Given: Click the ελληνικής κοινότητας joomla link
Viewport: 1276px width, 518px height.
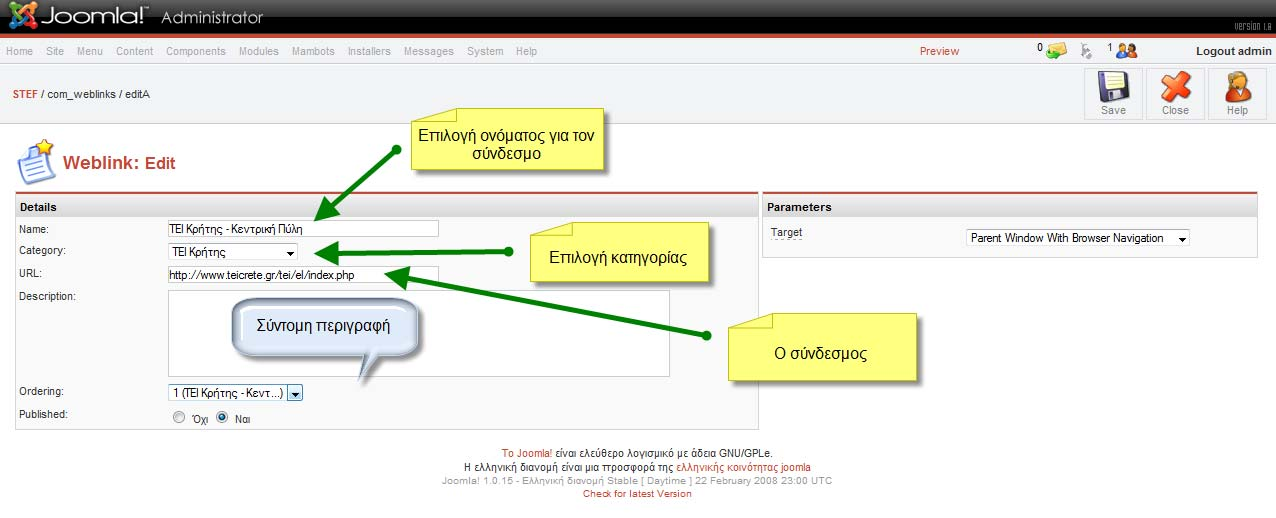Looking at the screenshot, I should tap(744, 467).
